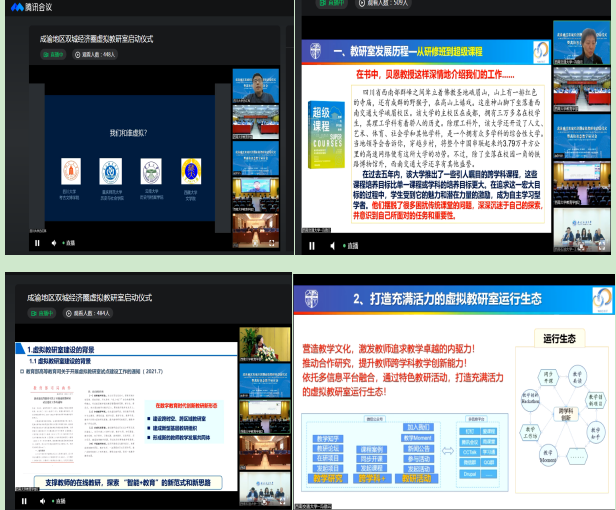Pause the stream showing 484 viewers

pos(24,501)
